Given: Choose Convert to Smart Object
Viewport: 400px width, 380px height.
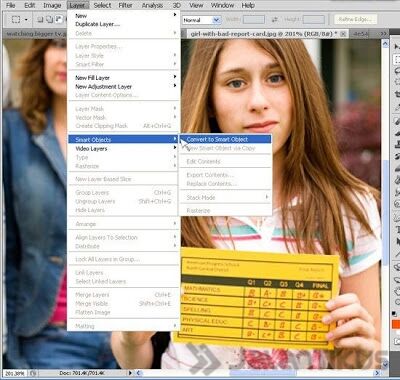Looking at the screenshot, I should [x=225, y=139].
